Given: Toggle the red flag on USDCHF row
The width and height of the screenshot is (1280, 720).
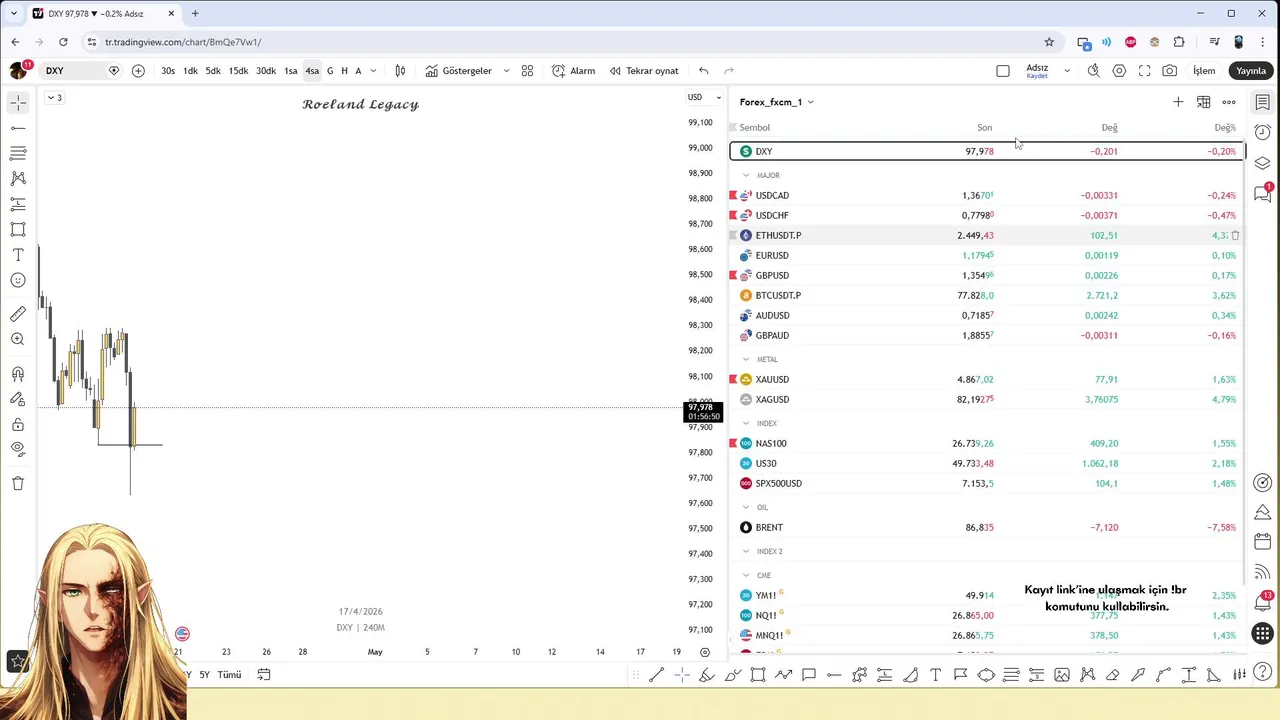Looking at the screenshot, I should pyautogui.click(x=733, y=215).
